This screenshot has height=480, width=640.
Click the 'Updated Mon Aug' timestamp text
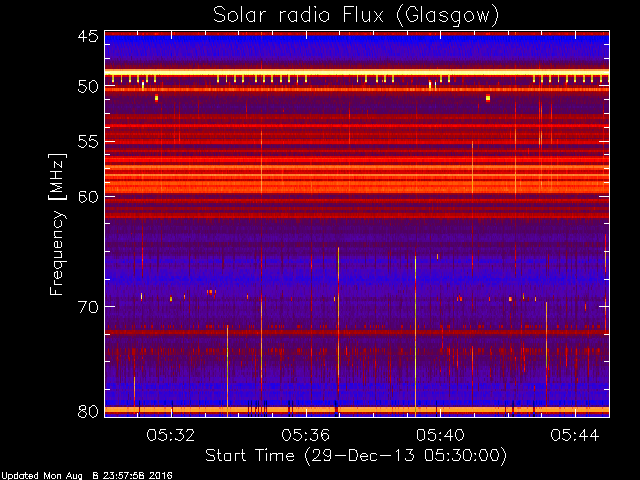[42, 476]
